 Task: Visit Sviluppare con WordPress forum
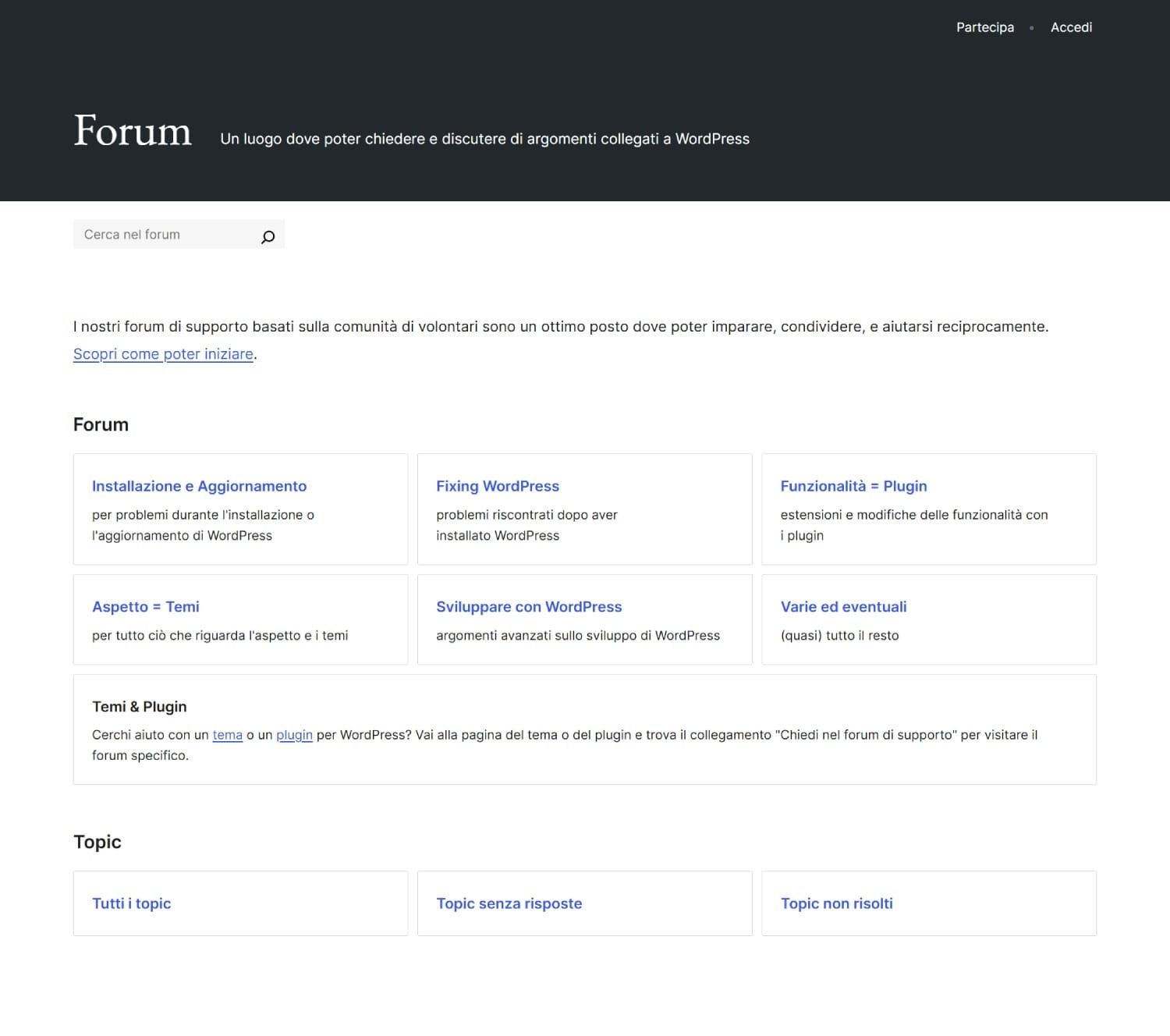click(529, 607)
